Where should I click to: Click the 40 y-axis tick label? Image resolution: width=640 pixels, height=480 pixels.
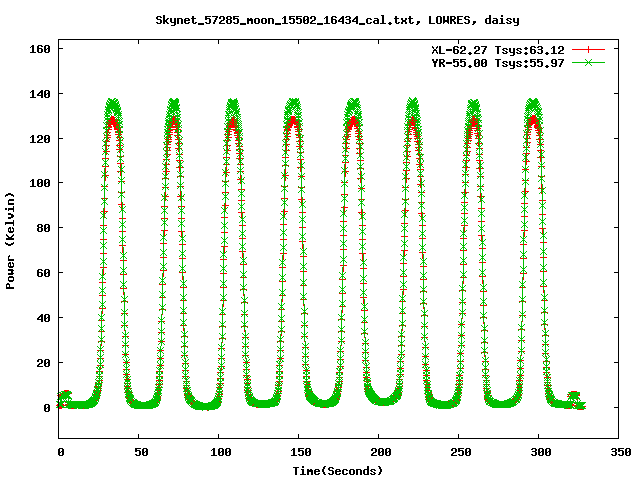43,318
